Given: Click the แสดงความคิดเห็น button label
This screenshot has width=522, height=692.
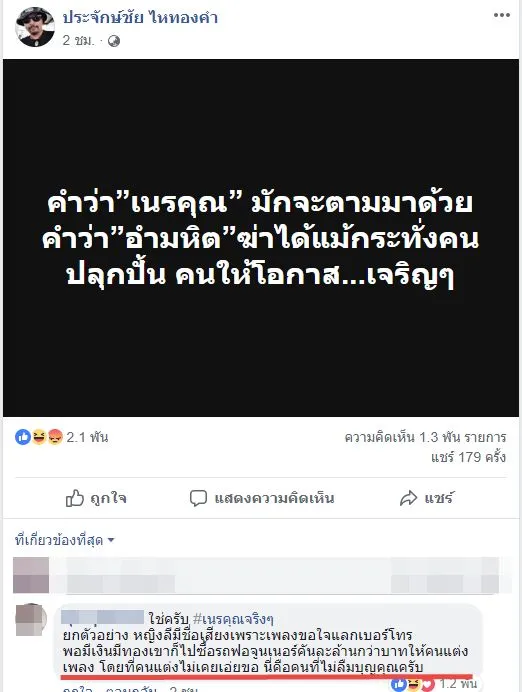Looking at the screenshot, I should tap(274, 498).
